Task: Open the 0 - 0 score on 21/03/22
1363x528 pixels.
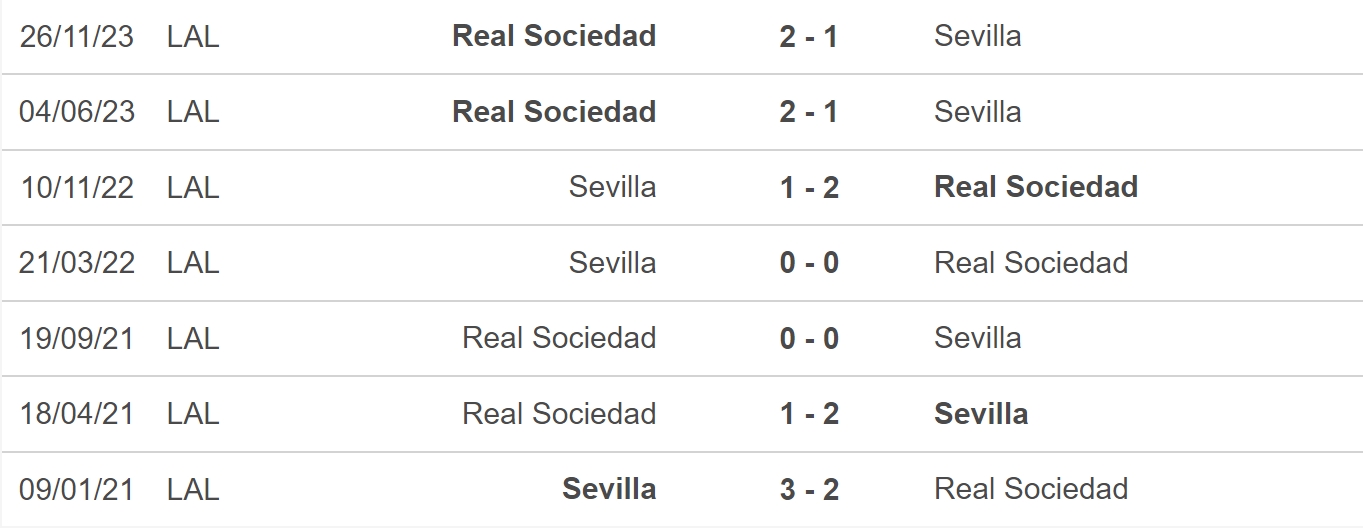Action: click(x=809, y=263)
